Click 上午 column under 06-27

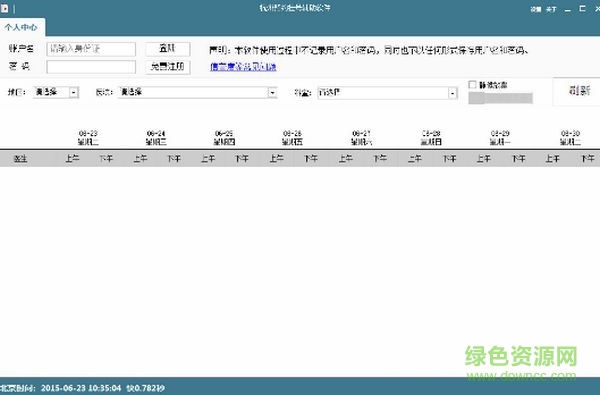click(x=346, y=158)
